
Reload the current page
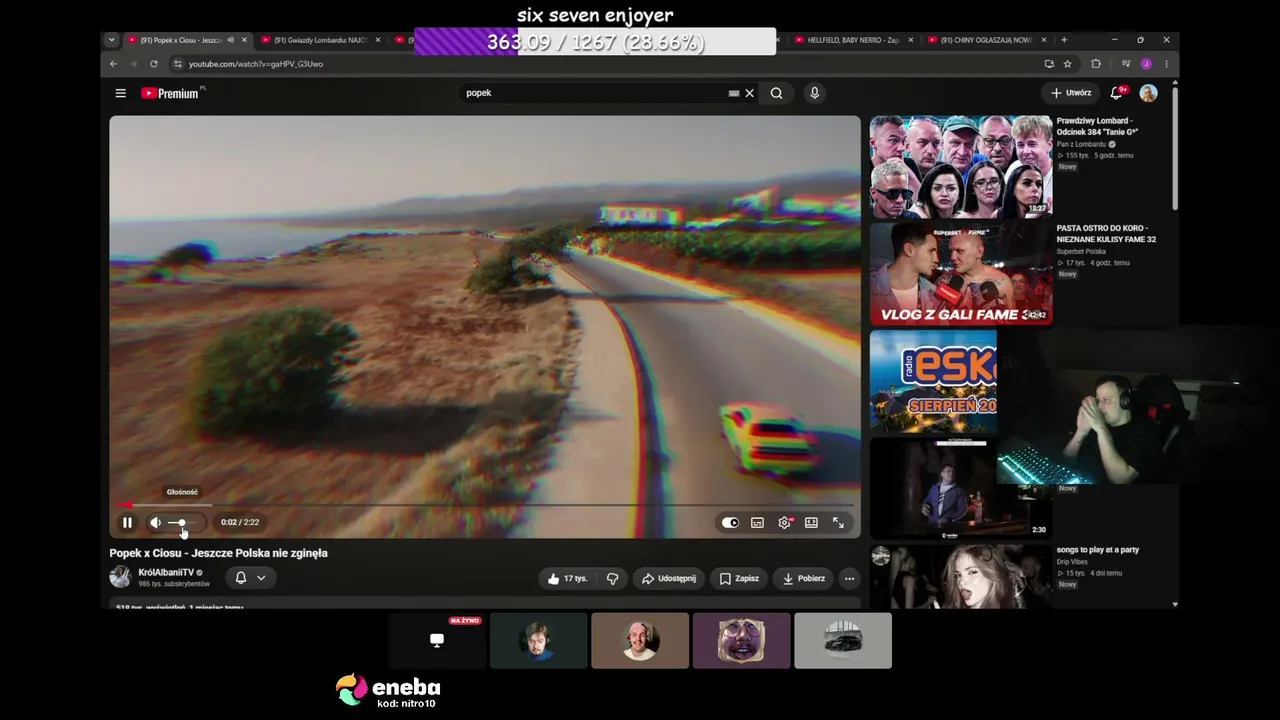click(x=153, y=64)
